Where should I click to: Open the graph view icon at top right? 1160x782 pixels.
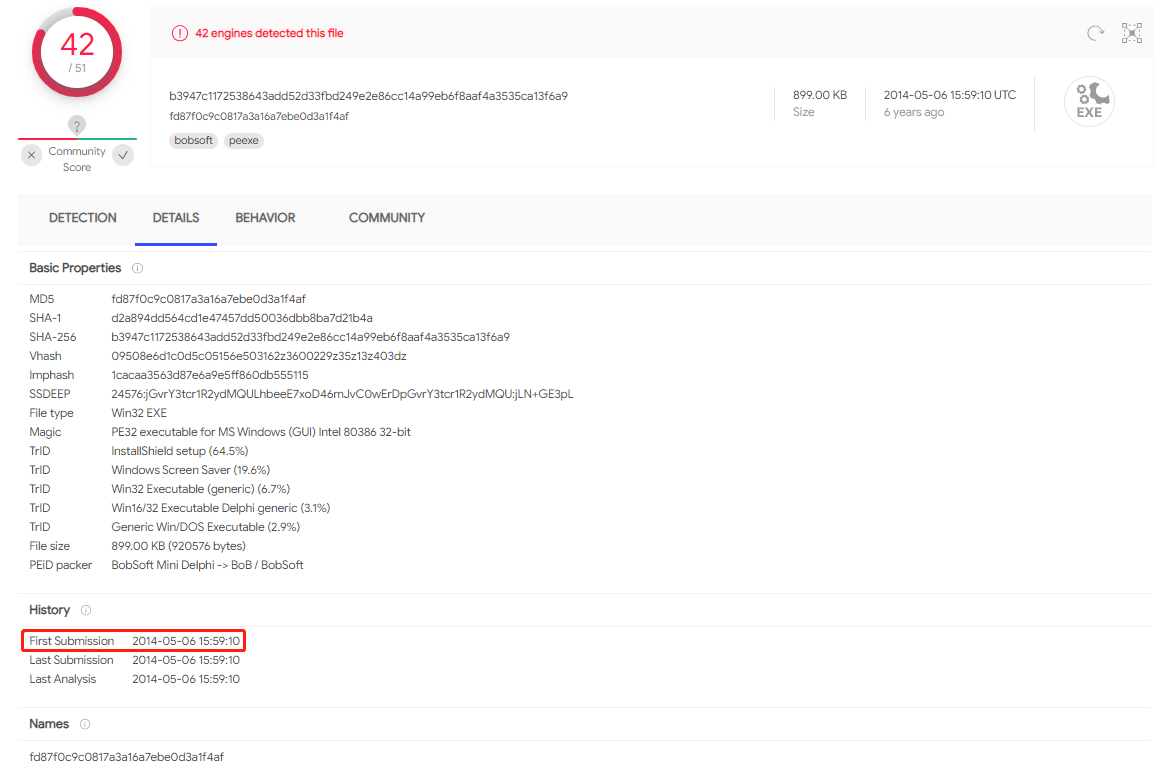(1132, 33)
